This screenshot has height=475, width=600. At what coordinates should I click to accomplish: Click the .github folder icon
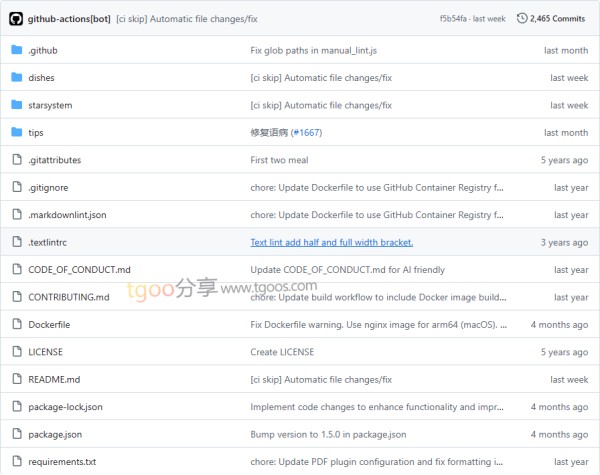click(17, 50)
